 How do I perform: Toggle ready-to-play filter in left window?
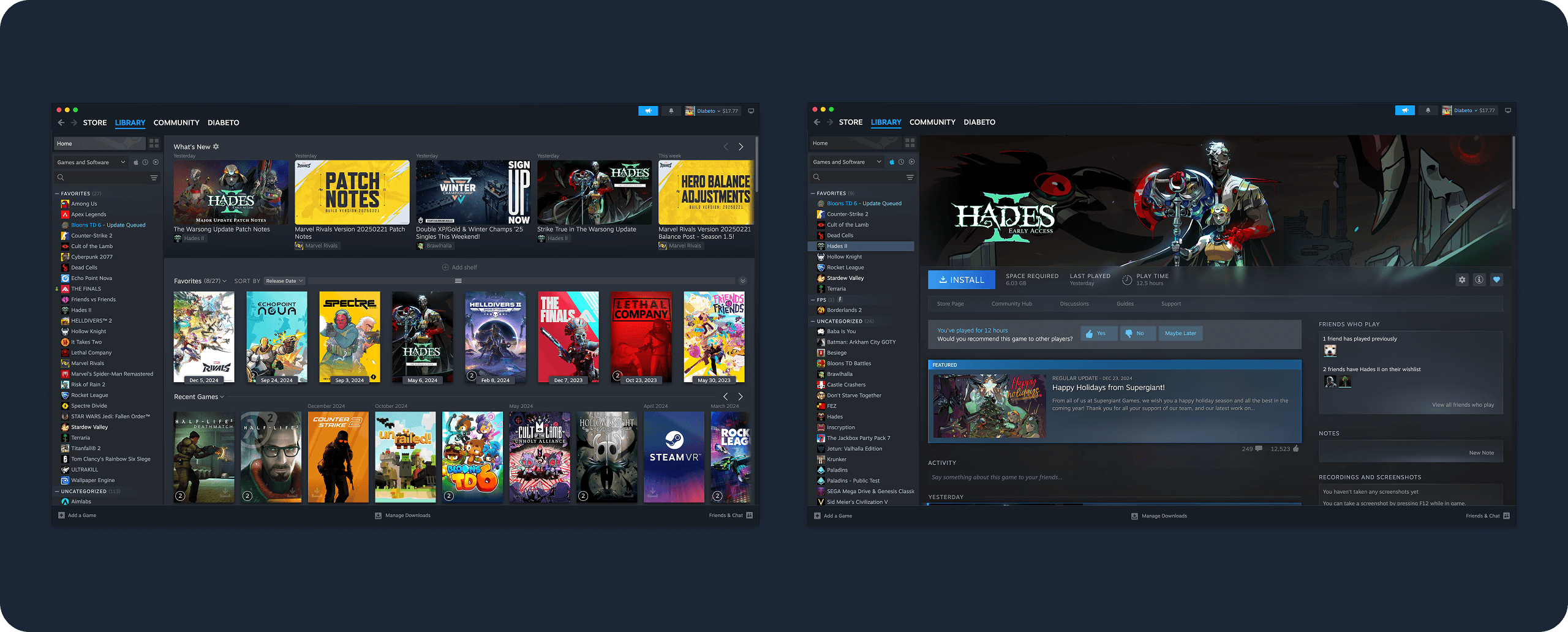coord(156,162)
